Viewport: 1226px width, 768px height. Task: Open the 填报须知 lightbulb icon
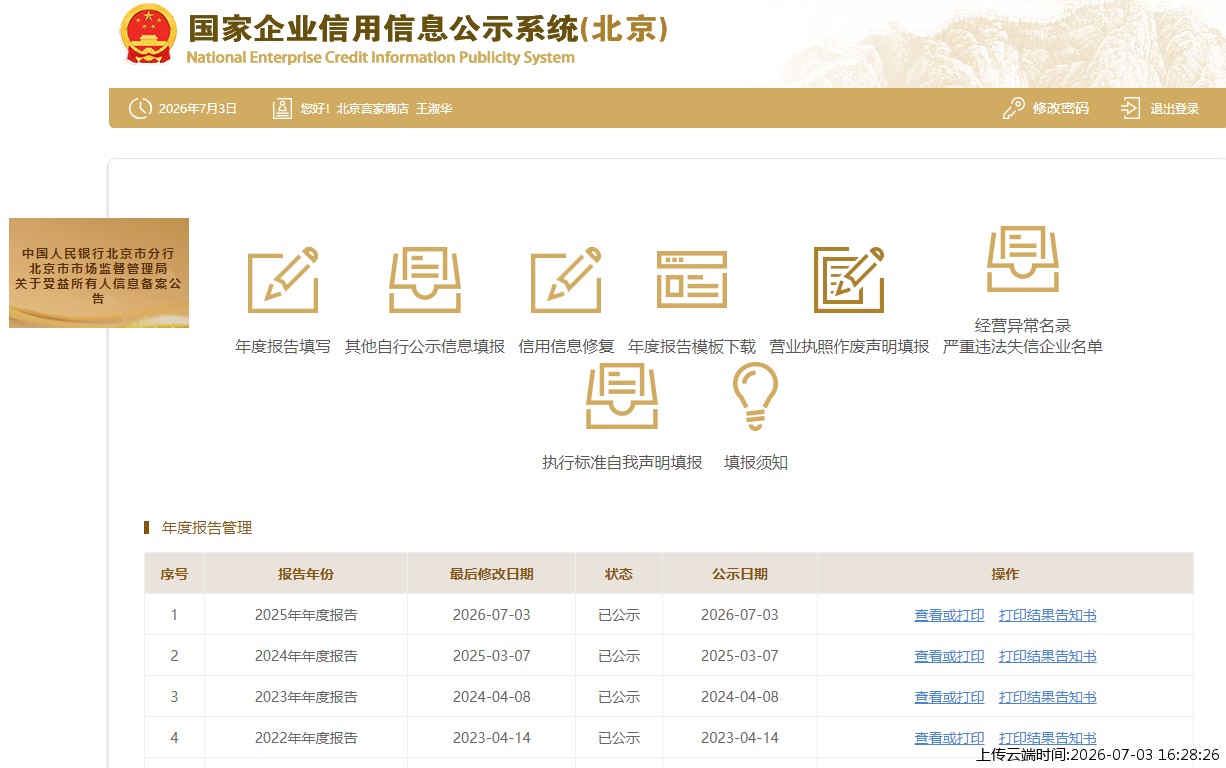[x=755, y=396]
